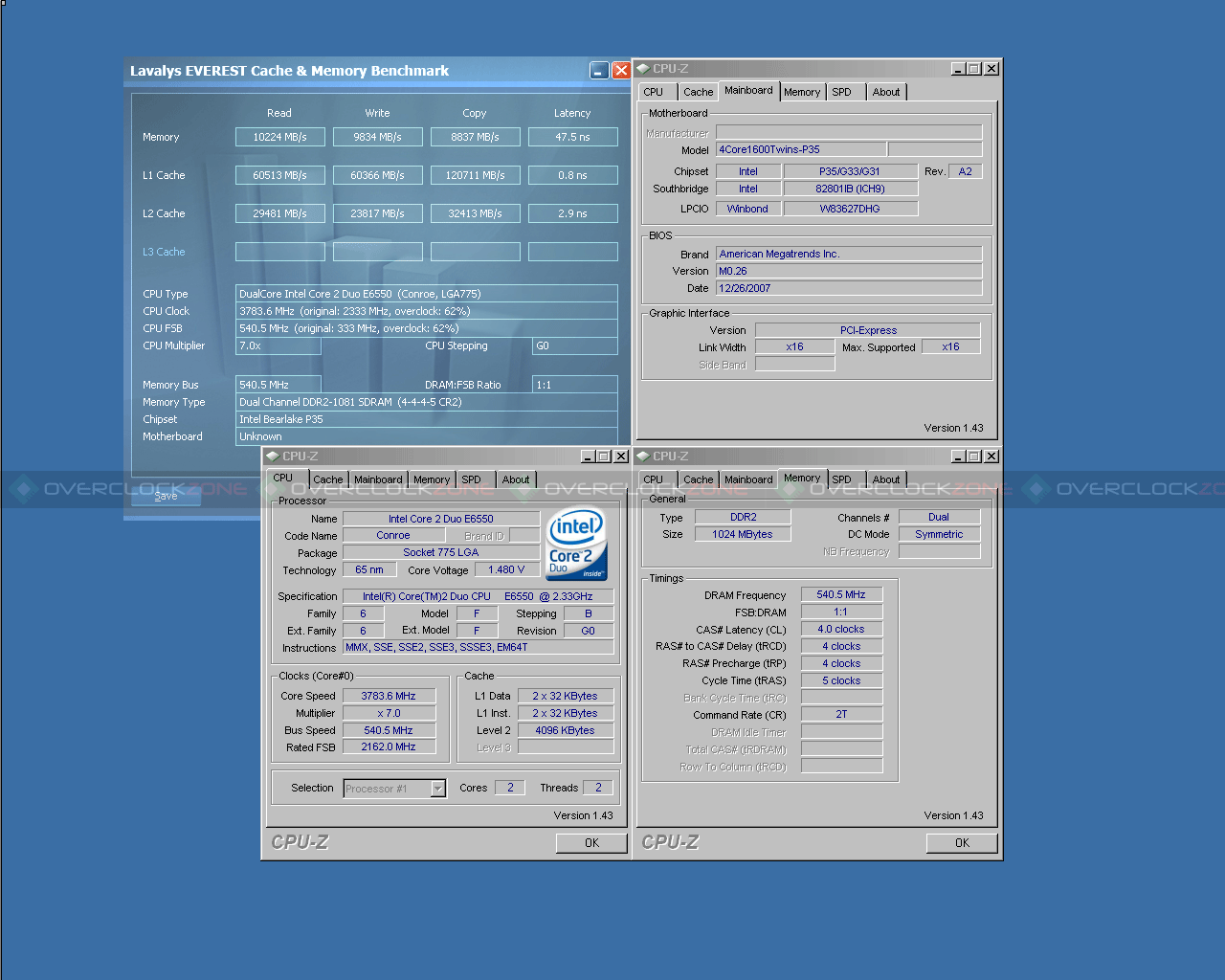Click the BIOS Date 12/26/2007 field
1225x980 pixels.
pyautogui.click(x=850, y=289)
